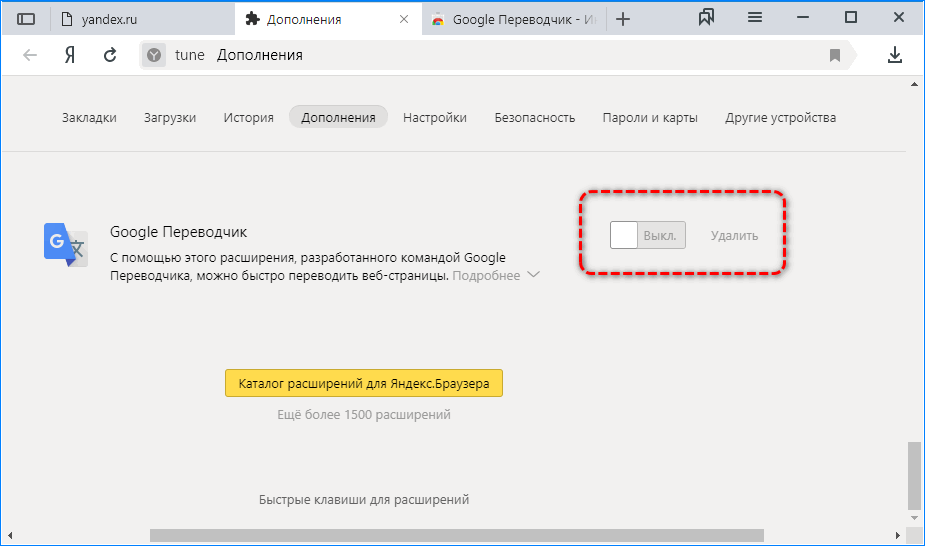
Task: Open a new tab with plus icon
Action: (623, 19)
